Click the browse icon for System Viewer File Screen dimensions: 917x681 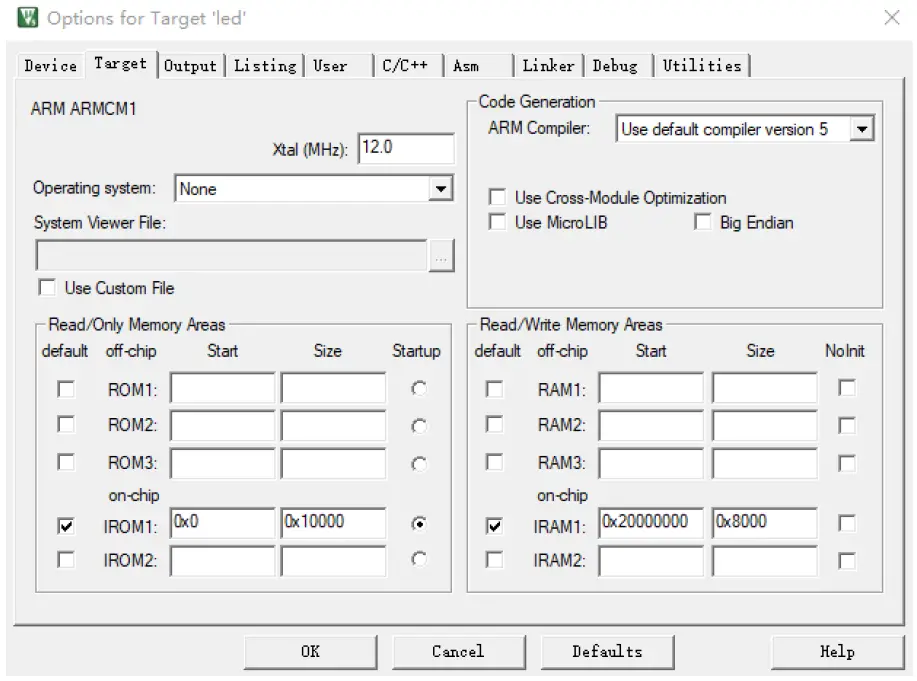coord(441,255)
